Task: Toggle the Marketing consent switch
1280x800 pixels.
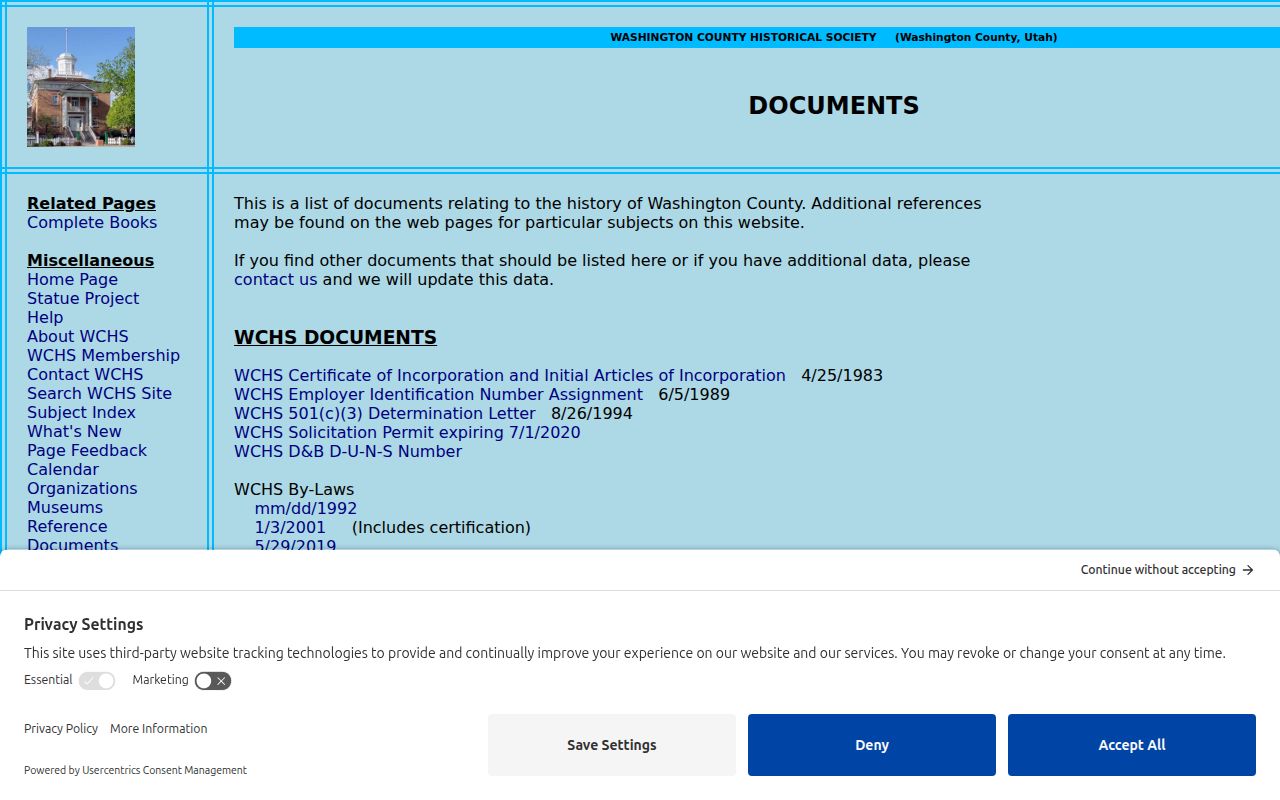Action: (212, 681)
